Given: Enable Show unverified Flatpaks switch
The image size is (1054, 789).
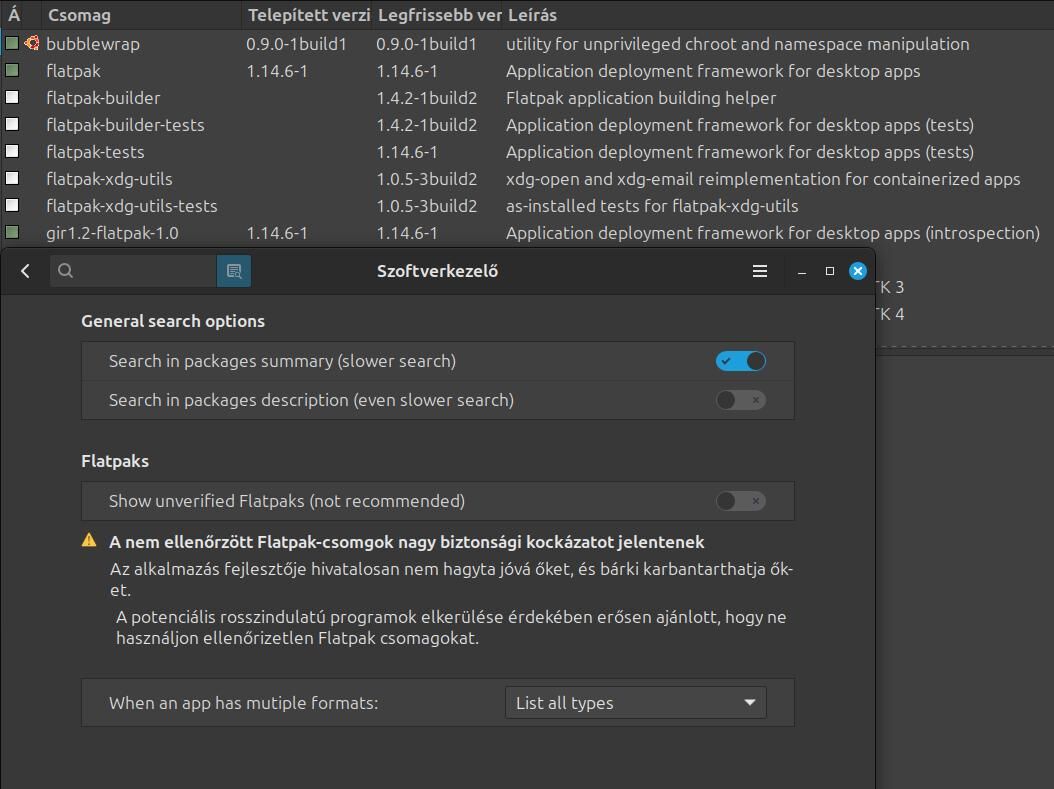Looking at the screenshot, I should point(741,501).
